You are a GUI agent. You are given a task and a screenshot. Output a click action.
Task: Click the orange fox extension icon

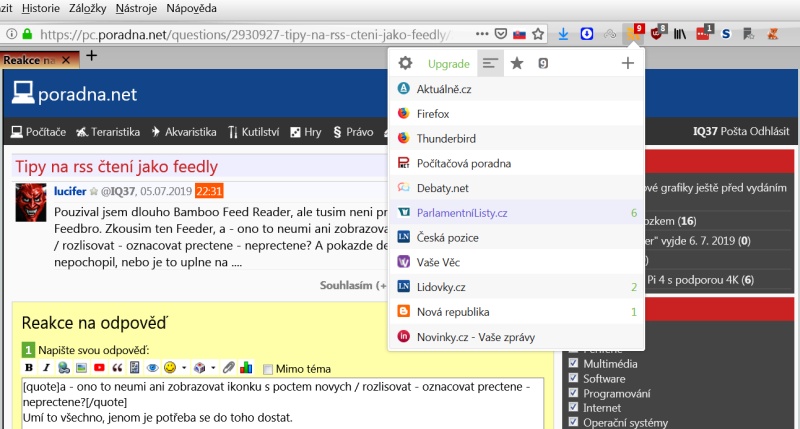click(773, 34)
